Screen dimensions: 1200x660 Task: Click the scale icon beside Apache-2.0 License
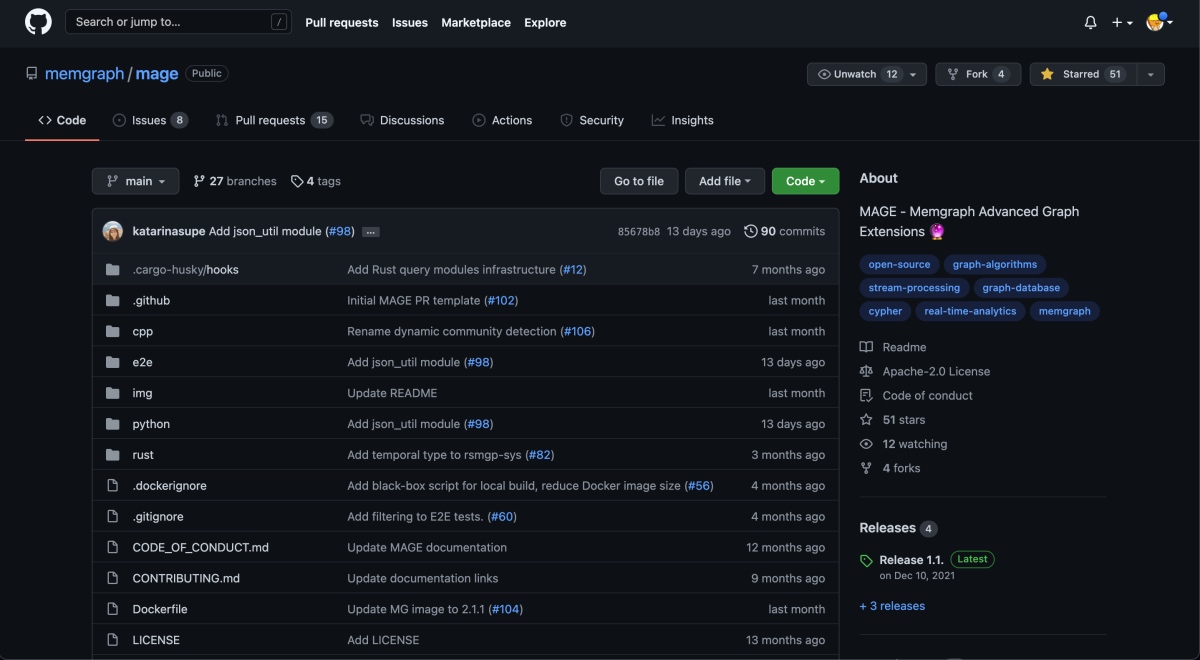(x=866, y=371)
